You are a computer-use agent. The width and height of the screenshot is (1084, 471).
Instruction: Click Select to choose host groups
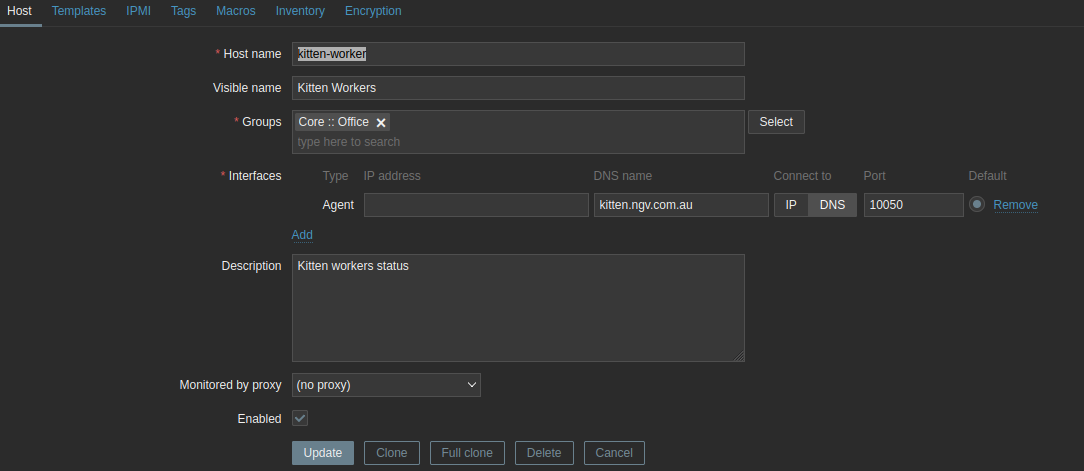click(x=776, y=122)
